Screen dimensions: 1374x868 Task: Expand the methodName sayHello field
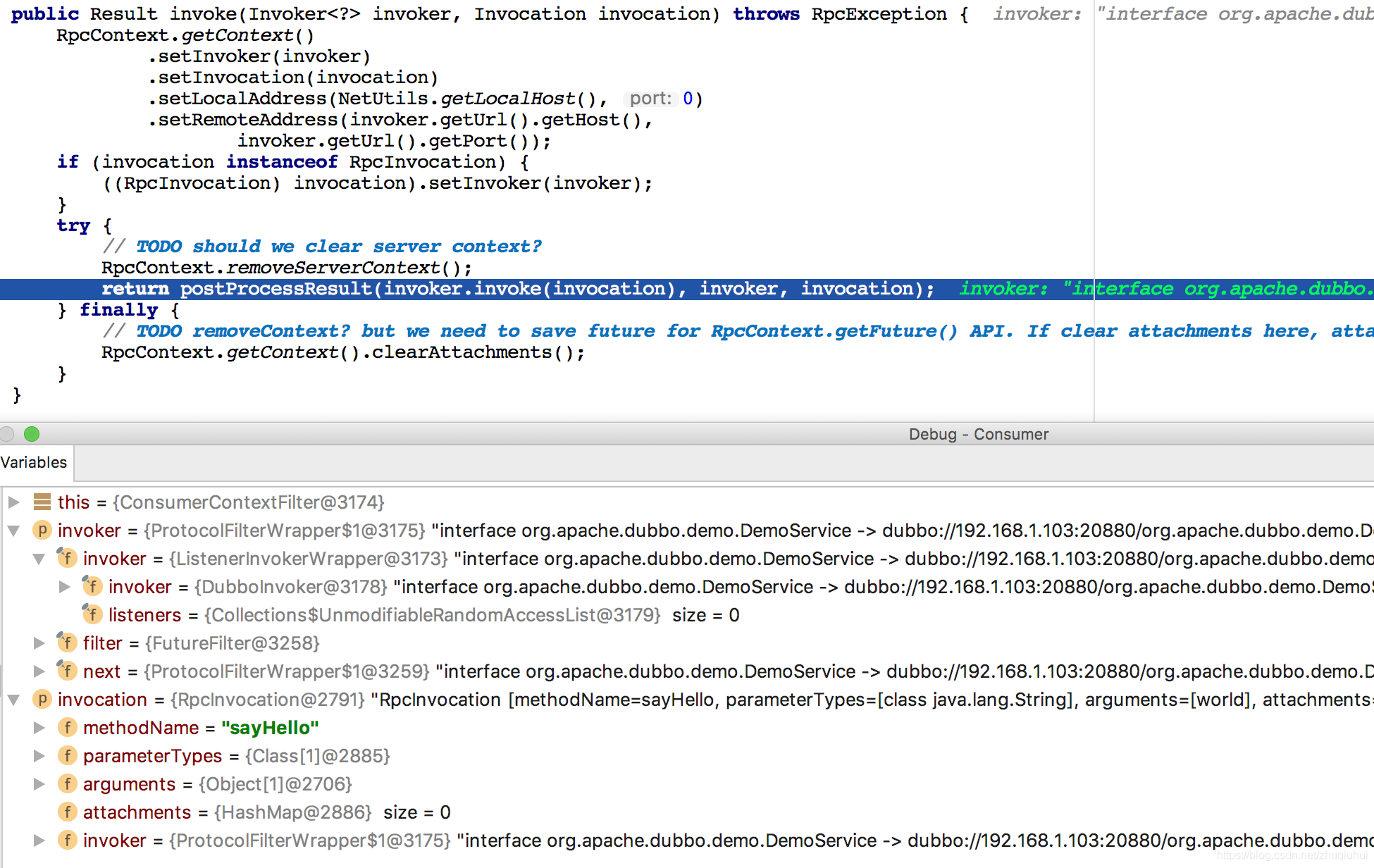pyautogui.click(x=39, y=728)
